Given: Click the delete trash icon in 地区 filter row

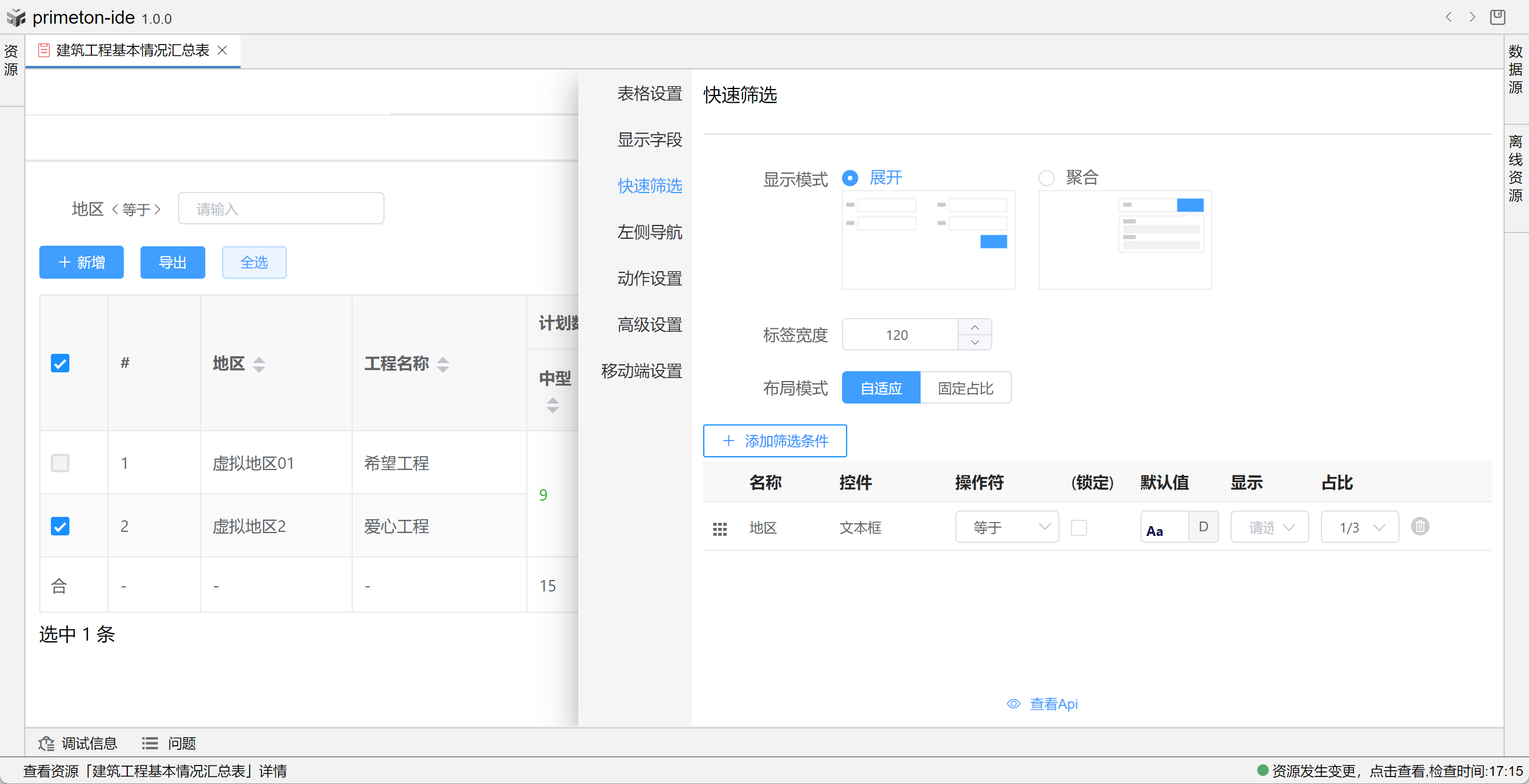Looking at the screenshot, I should [x=1419, y=527].
